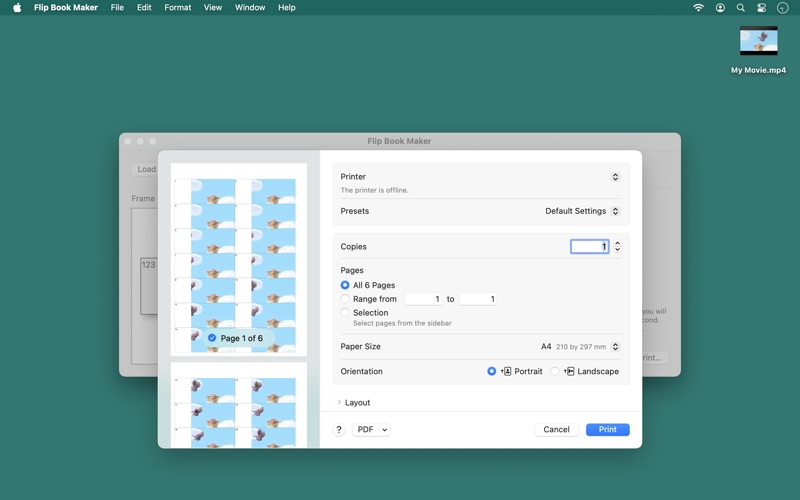
Task: Open the File menu
Action: pos(117,8)
